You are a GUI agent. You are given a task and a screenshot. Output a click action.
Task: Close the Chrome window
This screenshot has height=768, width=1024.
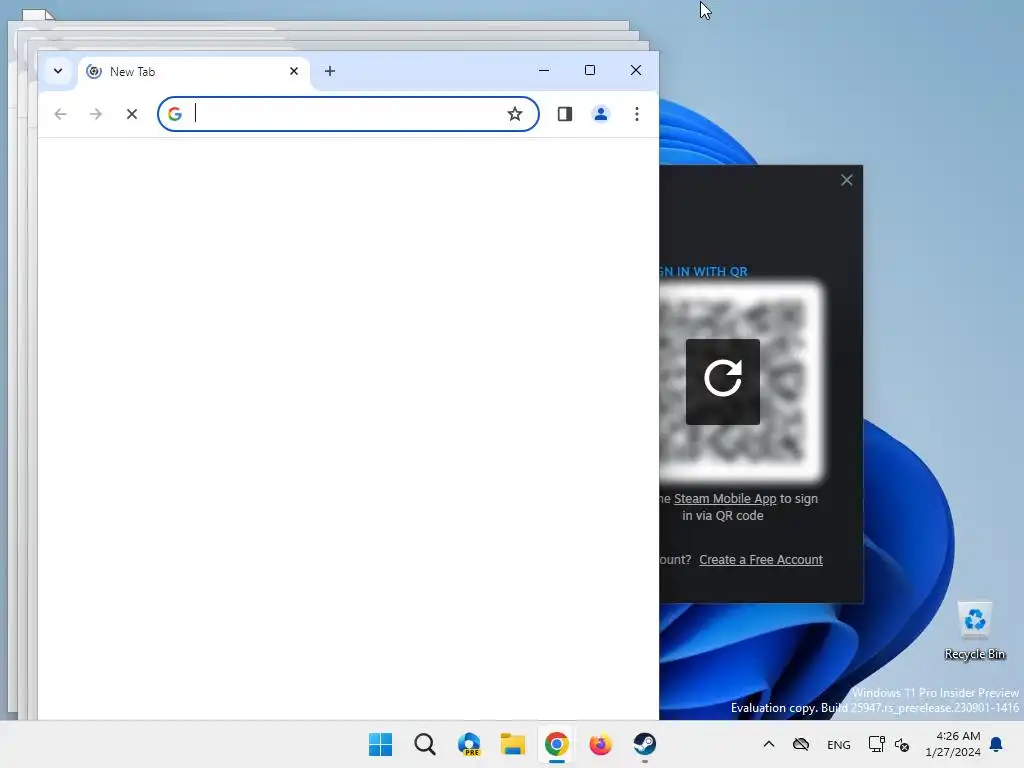pos(635,71)
